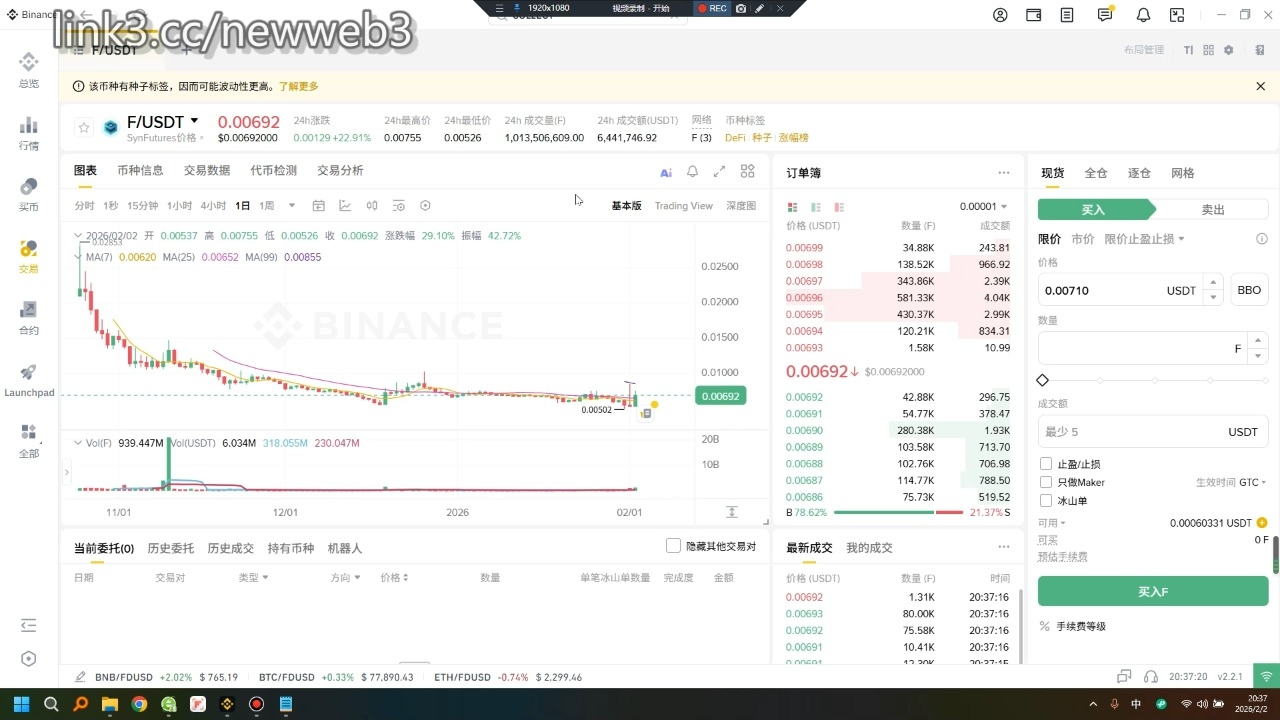Image resolution: width=1280 pixels, height=720 pixels.
Task: Open the candlestick style icon
Action: (x=372, y=206)
